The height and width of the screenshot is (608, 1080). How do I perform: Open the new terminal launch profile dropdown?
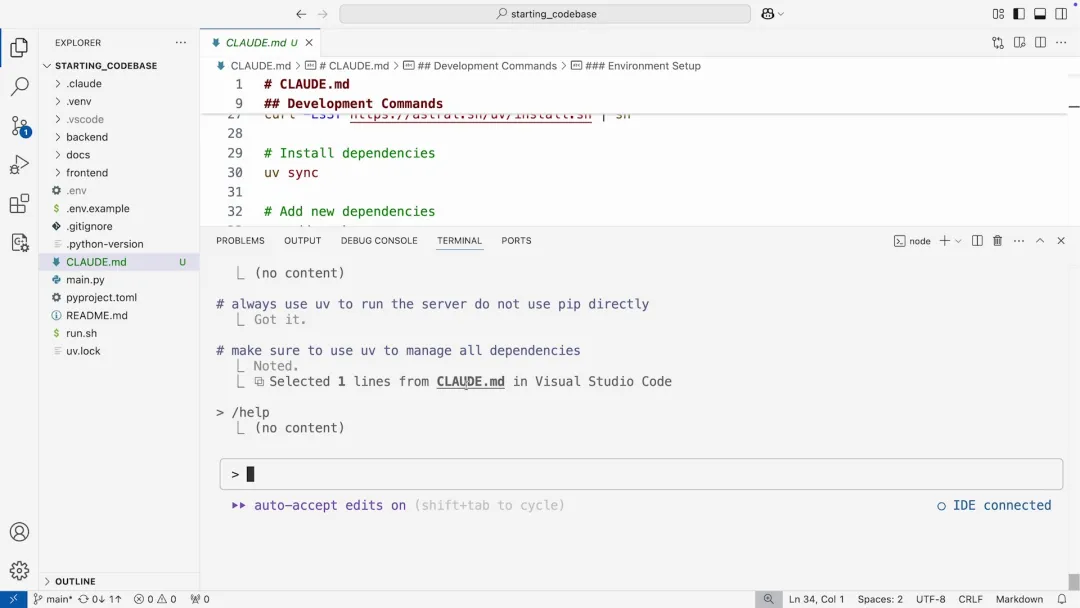(x=958, y=241)
